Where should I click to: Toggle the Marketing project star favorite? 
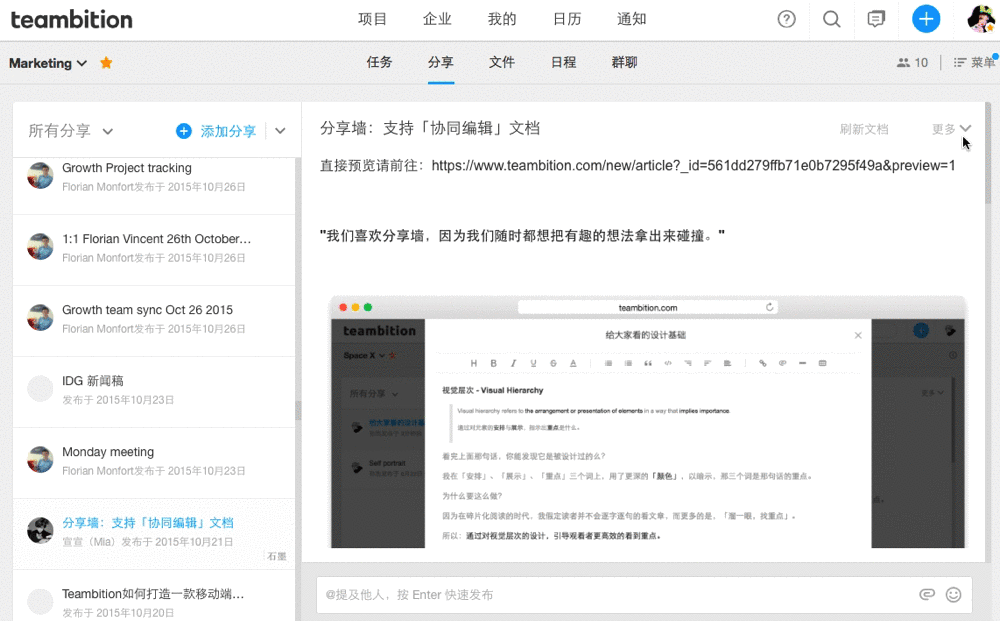106,63
